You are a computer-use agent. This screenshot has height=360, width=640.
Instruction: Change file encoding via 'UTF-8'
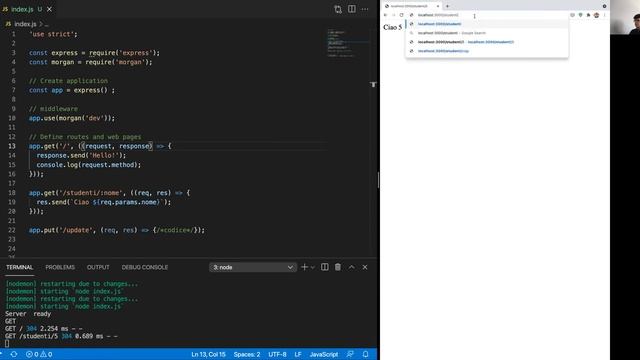tap(277, 354)
